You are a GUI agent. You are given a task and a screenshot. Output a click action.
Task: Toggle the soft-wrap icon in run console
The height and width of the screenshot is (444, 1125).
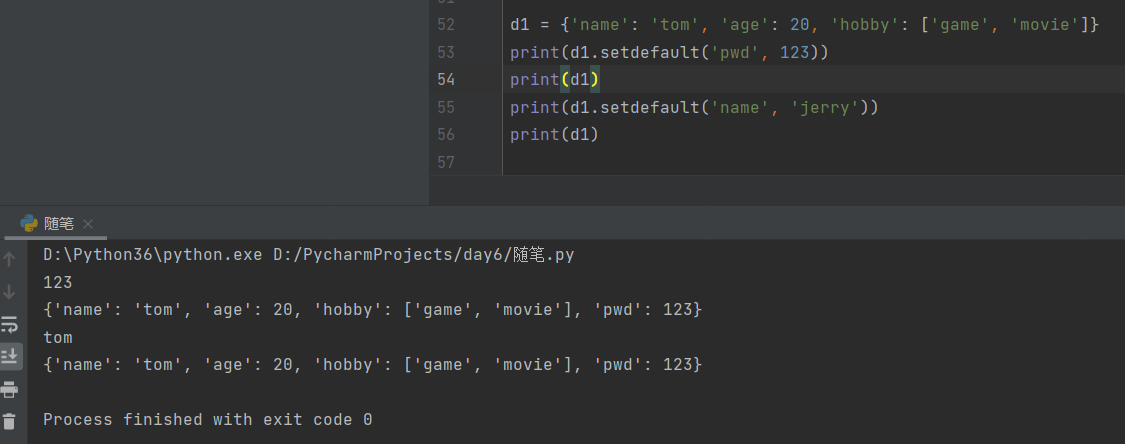coord(10,325)
